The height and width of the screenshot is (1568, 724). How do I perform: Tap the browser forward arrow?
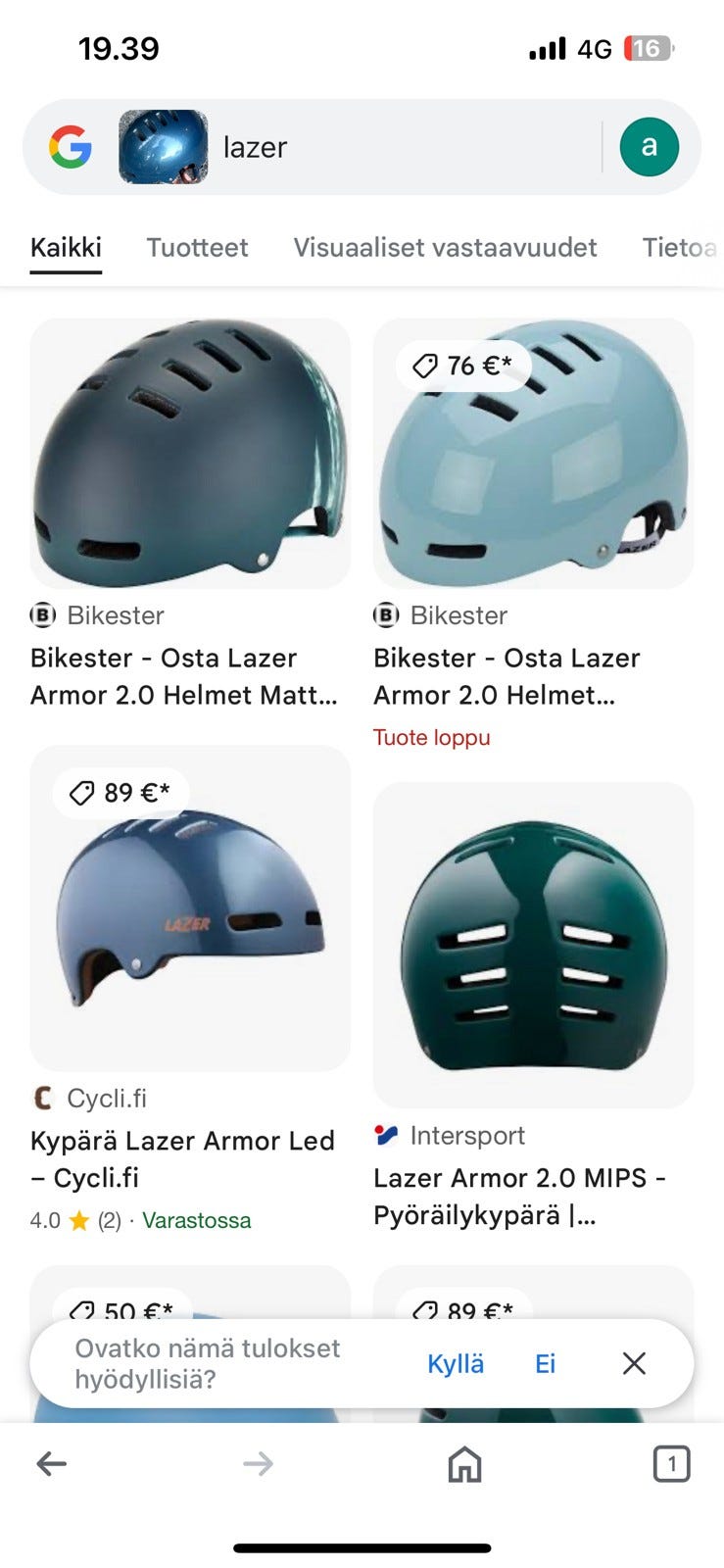259,1464
